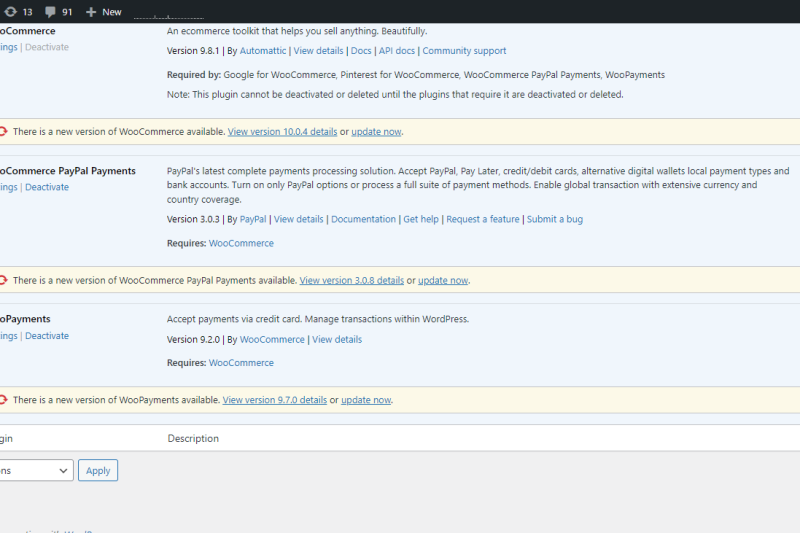Click the 'Required by:' plugins line
800x533 pixels.
tap(416, 75)
